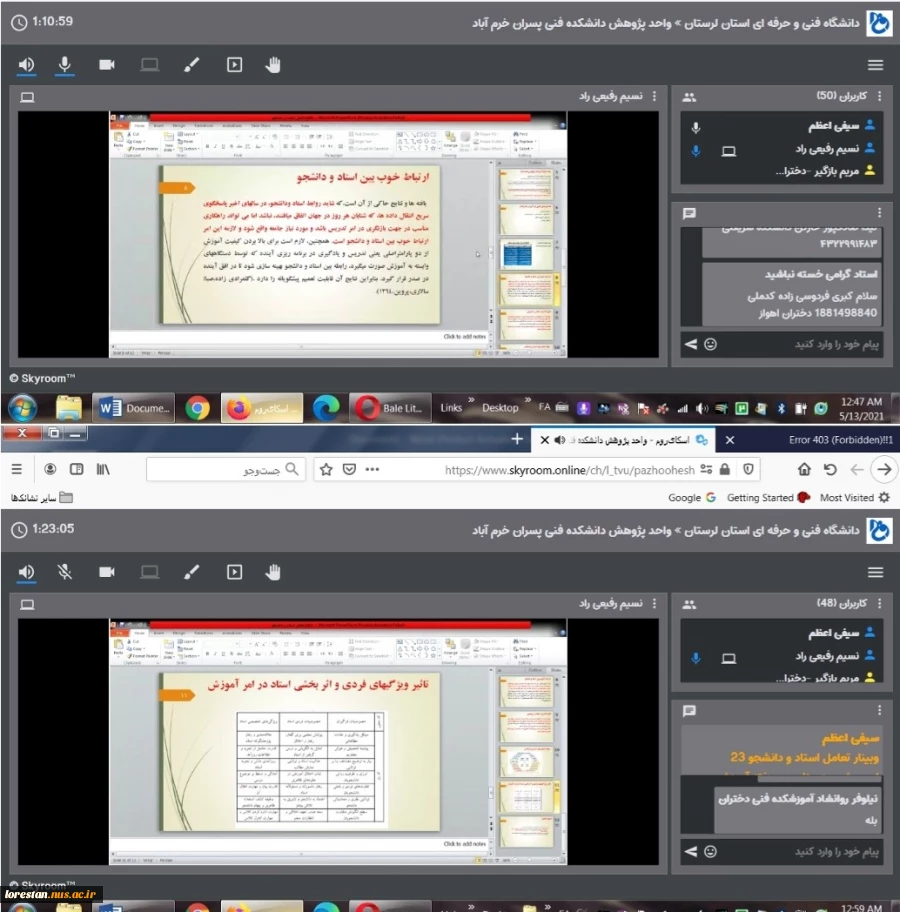Open page actions three-dot menu in address bar
The image size is (900, 912).
pos(372,469)
